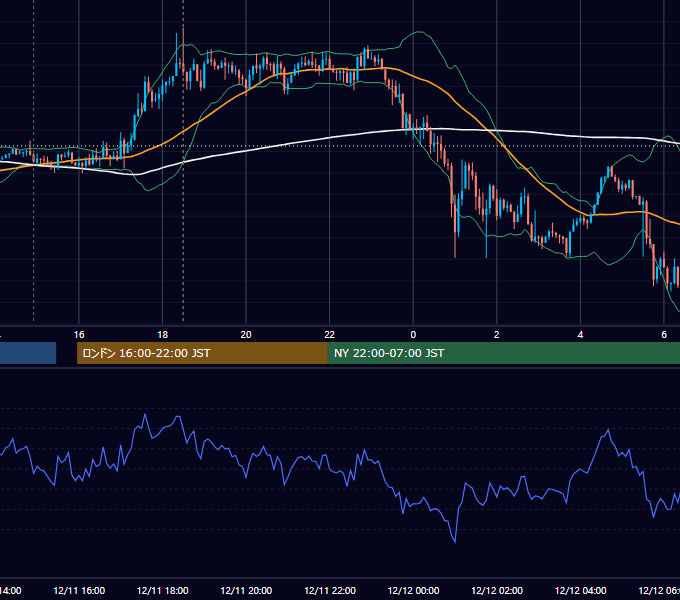Click the NY 22:00-07:00 JST session bar

(x=503, y=353)
